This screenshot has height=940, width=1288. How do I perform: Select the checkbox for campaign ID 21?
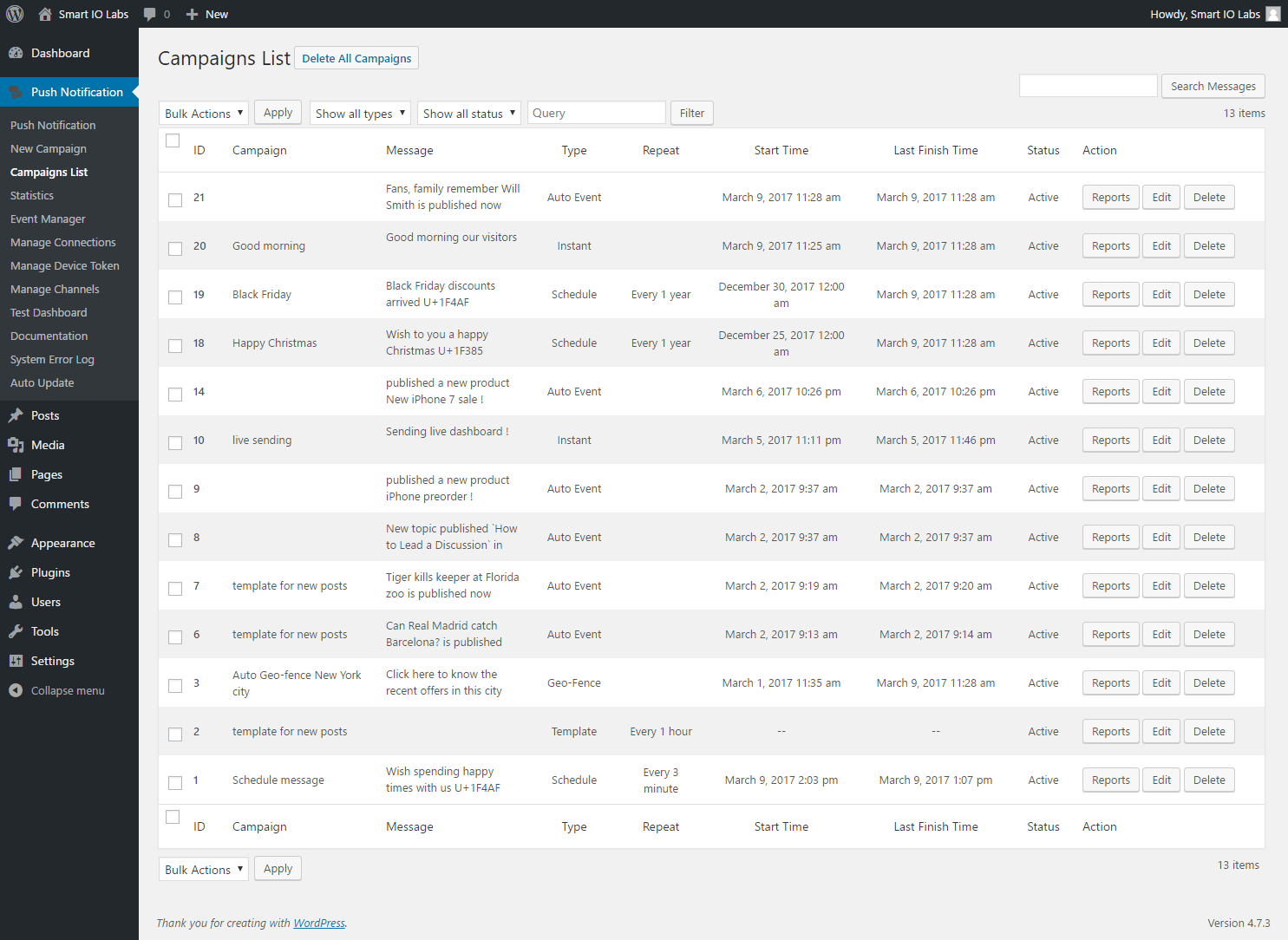coord(175,199)
